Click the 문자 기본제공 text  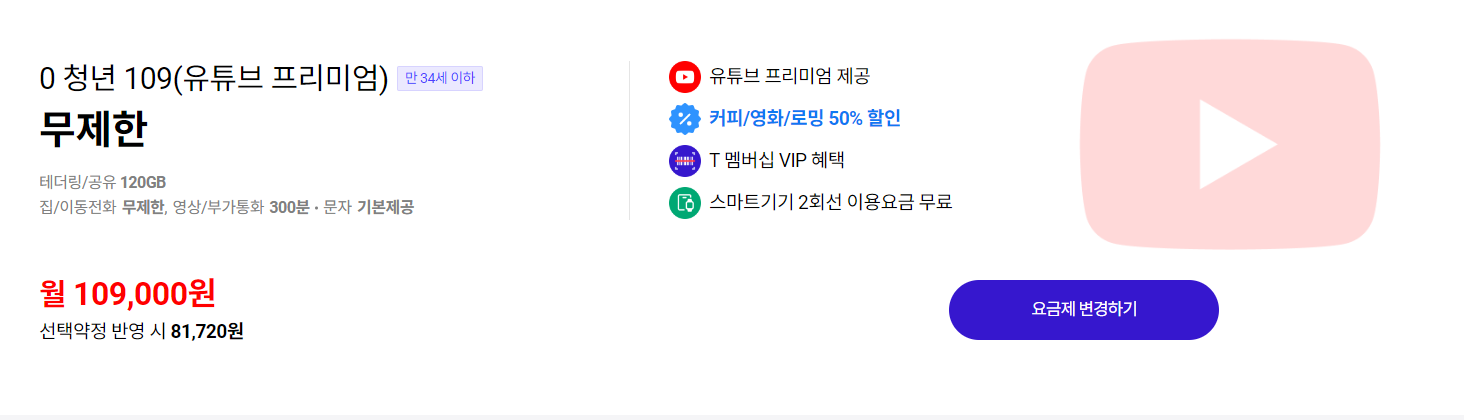(368, 207)
